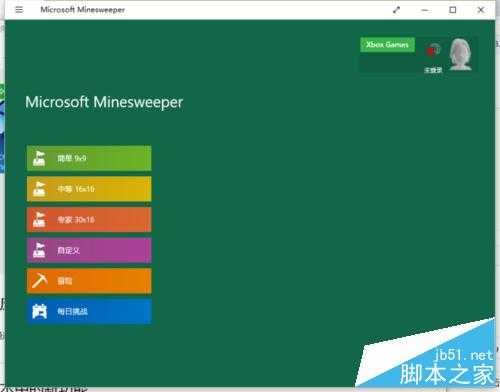This screenshot has width=500, height=392.
Task: Click the red sign-in status icon
Action: (433, 51)
